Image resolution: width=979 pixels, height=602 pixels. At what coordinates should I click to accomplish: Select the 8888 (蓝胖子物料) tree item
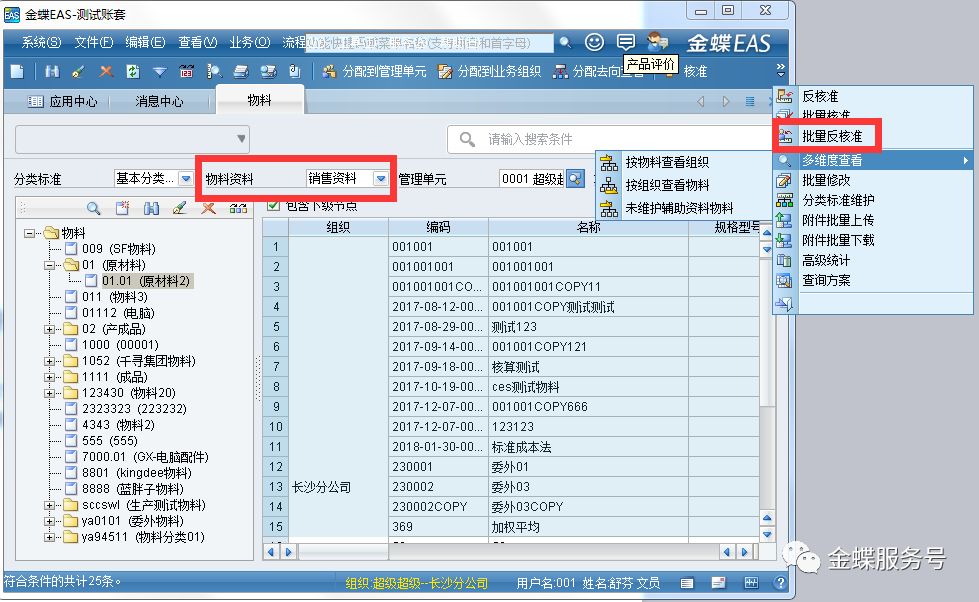click(132, 488)
